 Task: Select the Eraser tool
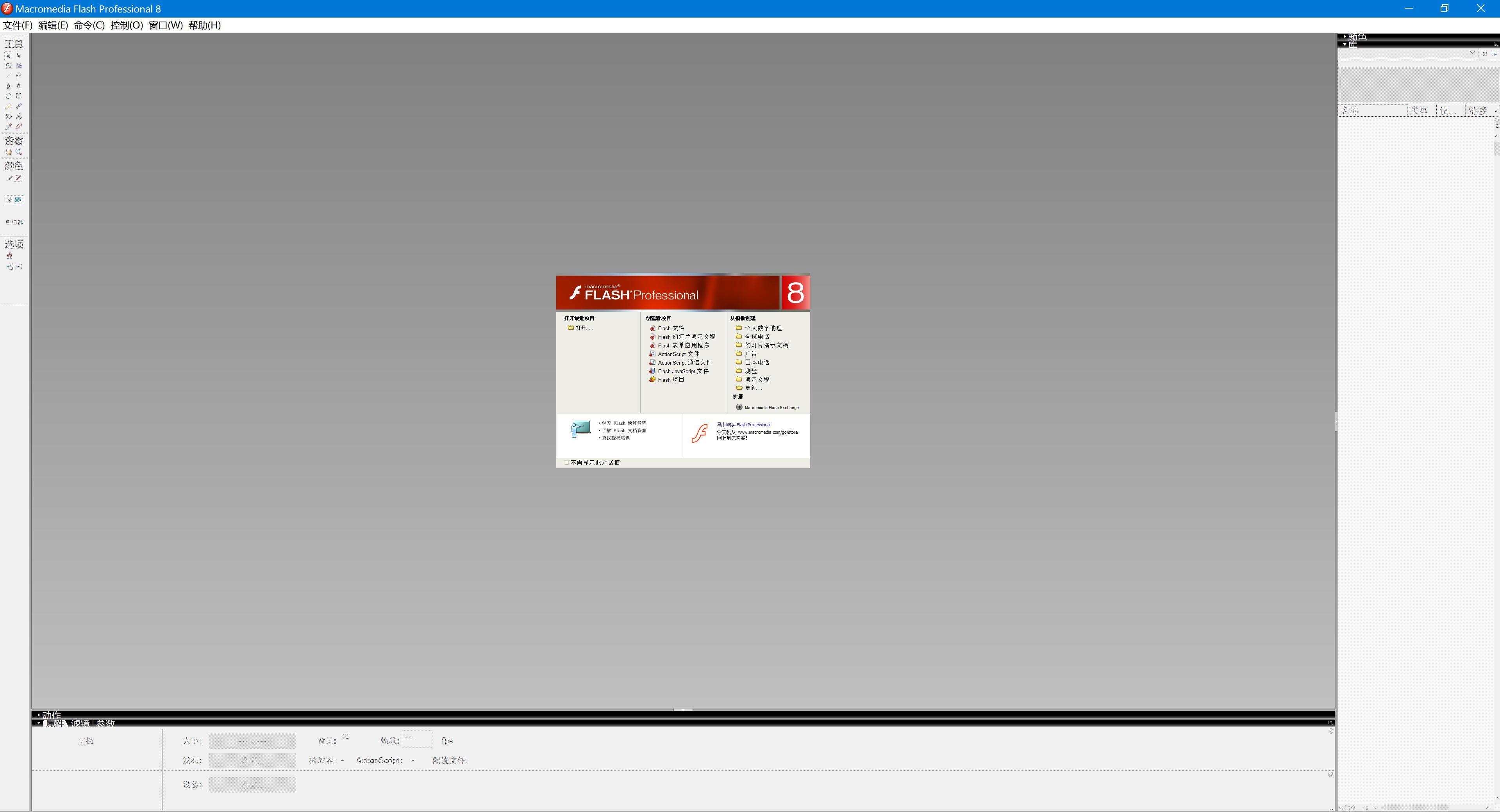click(18, 126)
